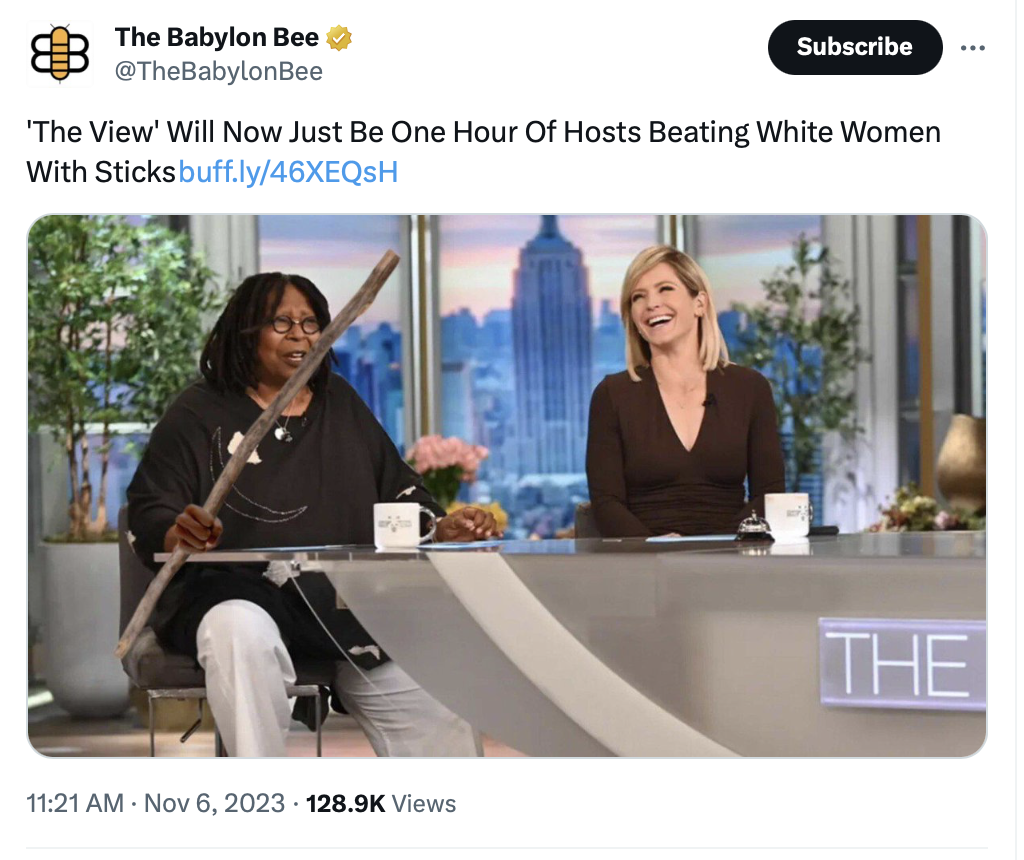
Task: Click the @TheBabylonBee handle
Action: click(x=219, y=71)
